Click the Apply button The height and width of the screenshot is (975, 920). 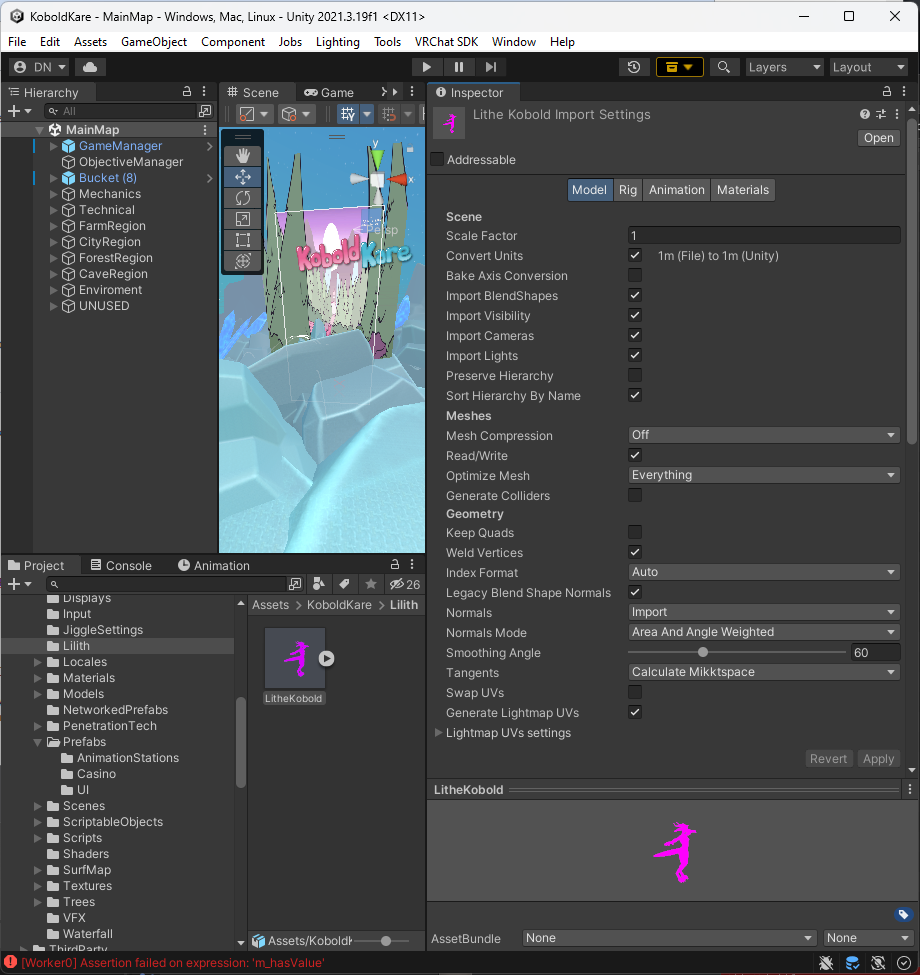(x=878, y=759)
